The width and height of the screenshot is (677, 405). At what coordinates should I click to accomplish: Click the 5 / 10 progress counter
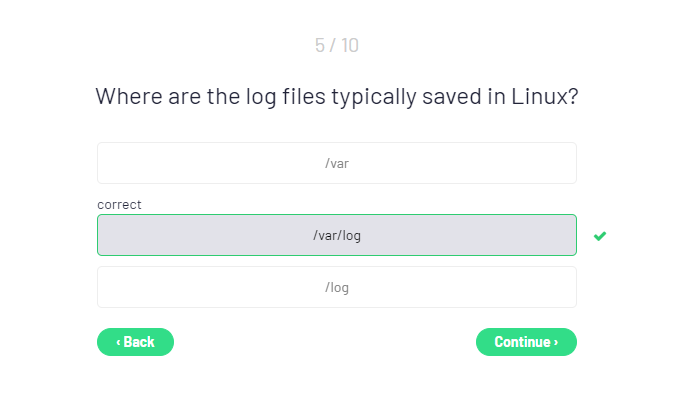click(x=337, y=45)
